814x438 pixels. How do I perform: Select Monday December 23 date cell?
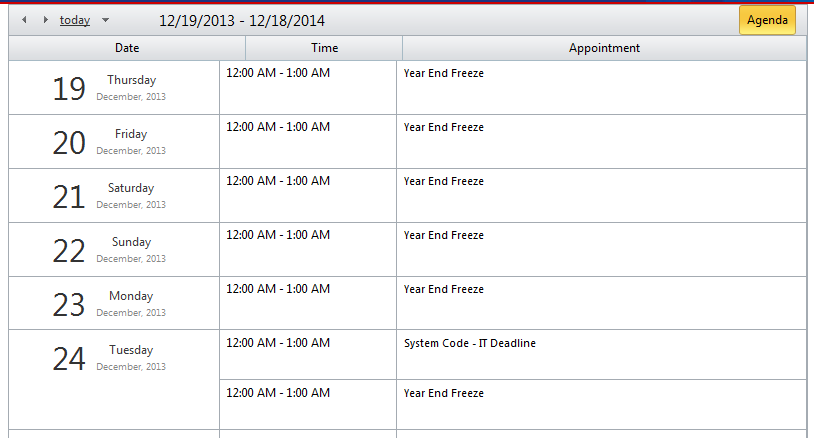113,304
